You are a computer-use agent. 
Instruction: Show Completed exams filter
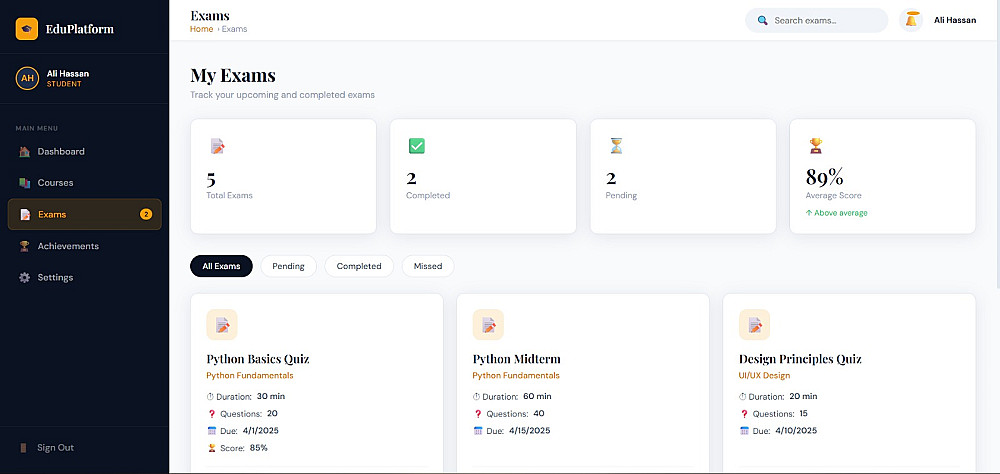tap(359, 266)
